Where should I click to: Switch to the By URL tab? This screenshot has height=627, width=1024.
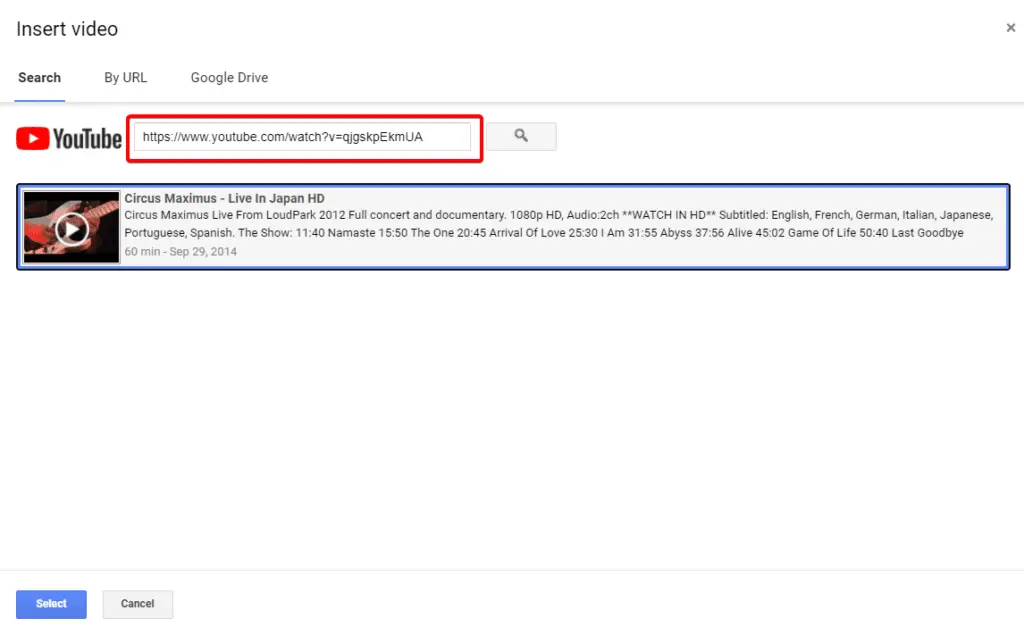[x=125, y=77]
